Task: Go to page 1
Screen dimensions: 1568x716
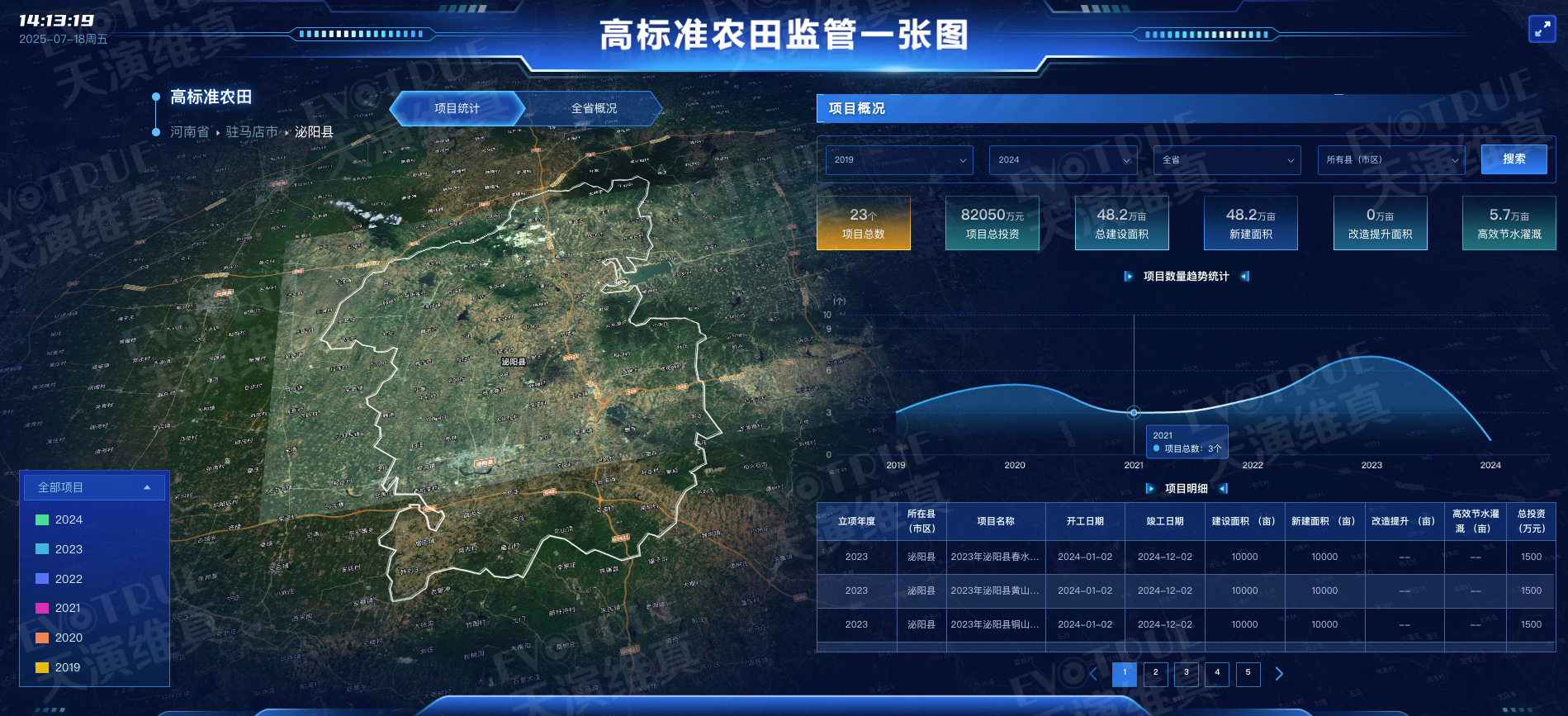Action: [x=1125, y=674]
